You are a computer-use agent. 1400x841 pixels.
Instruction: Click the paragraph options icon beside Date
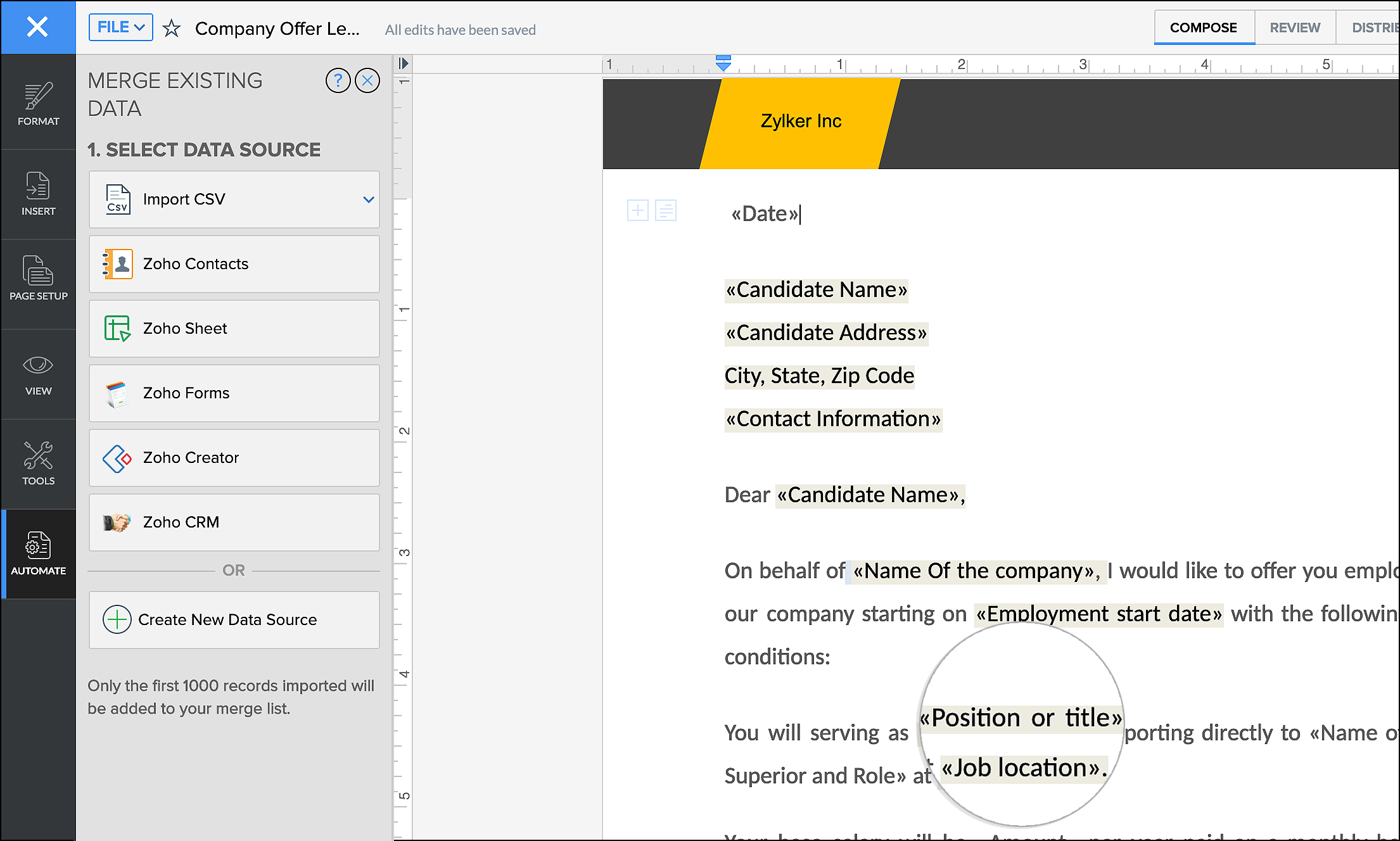pos(665,210)
